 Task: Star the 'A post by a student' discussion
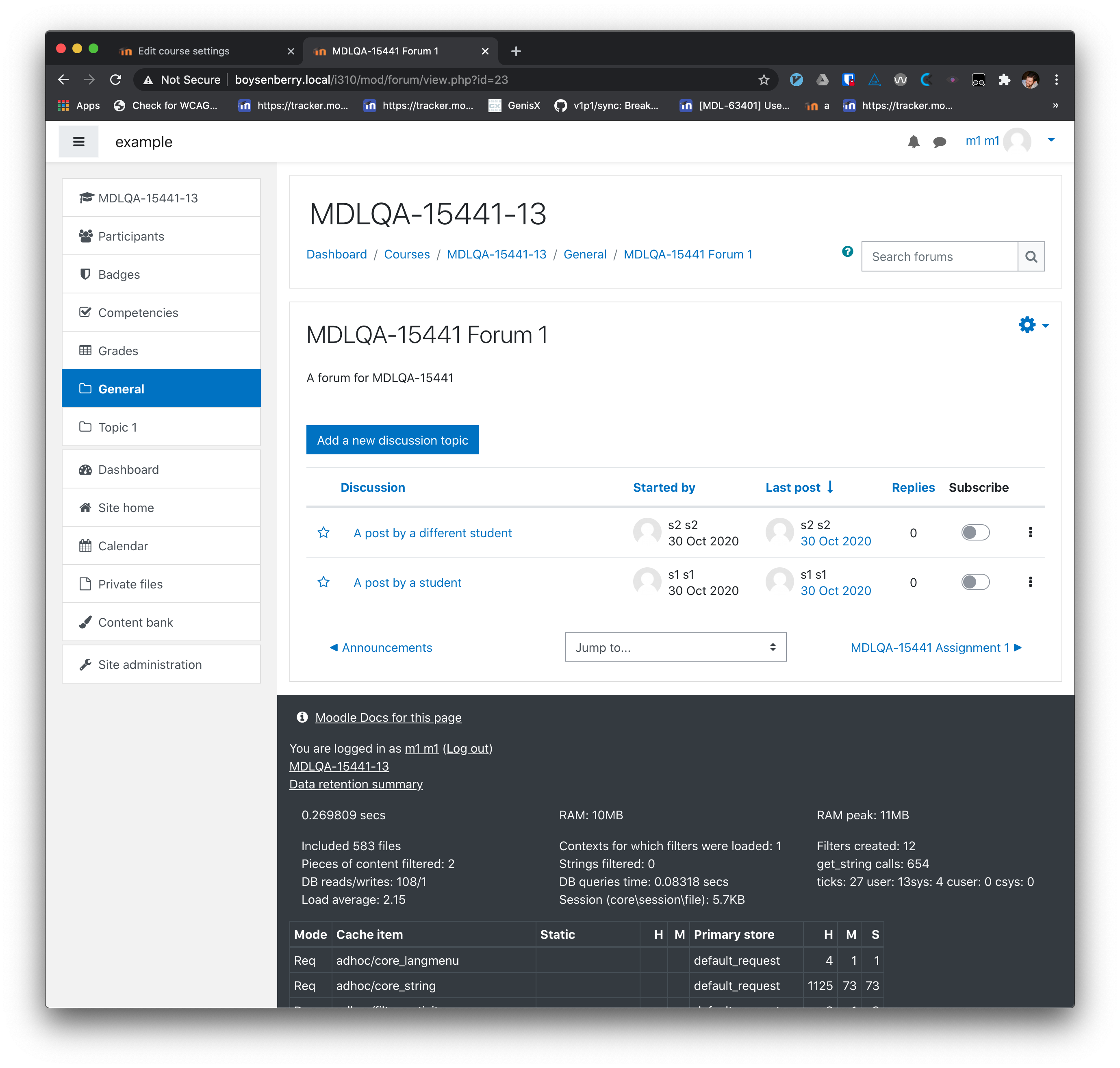click(x=323, y=582)
